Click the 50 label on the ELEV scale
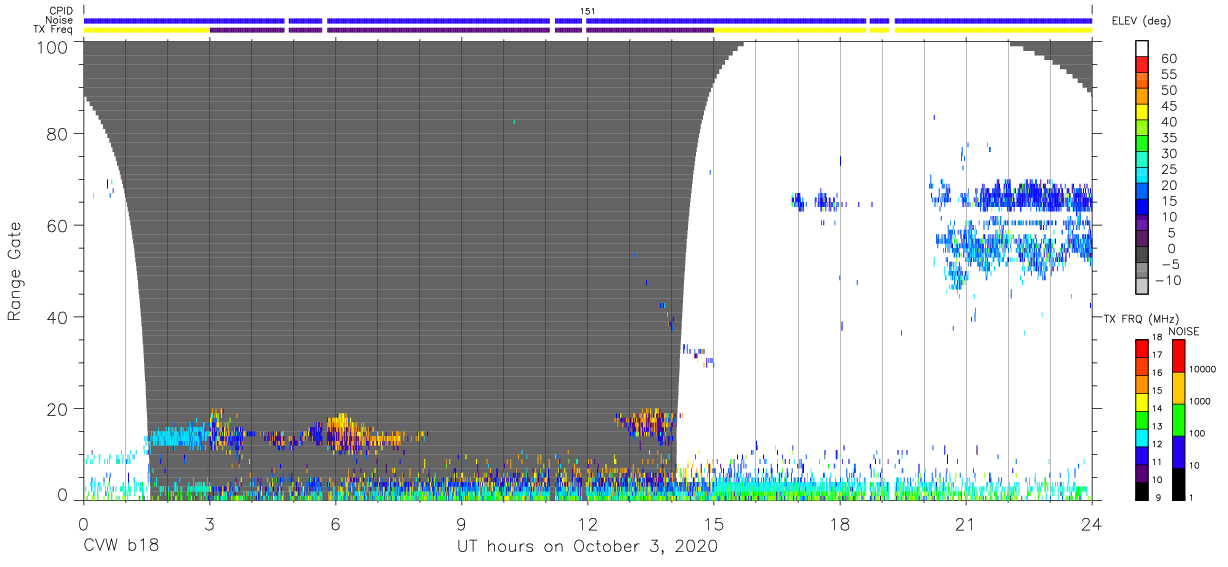This screenshot has width=1228, height=567. [x=1168, y=90]
